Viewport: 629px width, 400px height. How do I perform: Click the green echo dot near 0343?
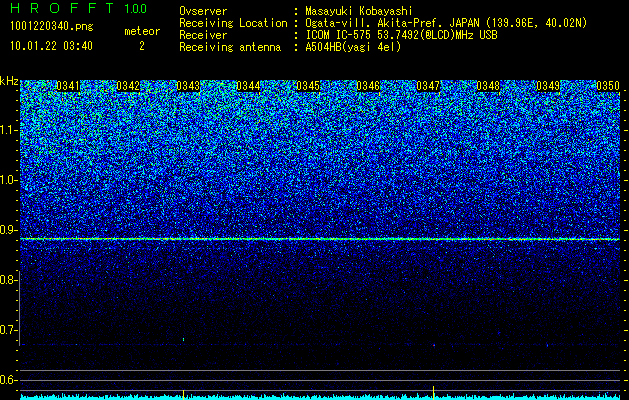coord(183,339)
